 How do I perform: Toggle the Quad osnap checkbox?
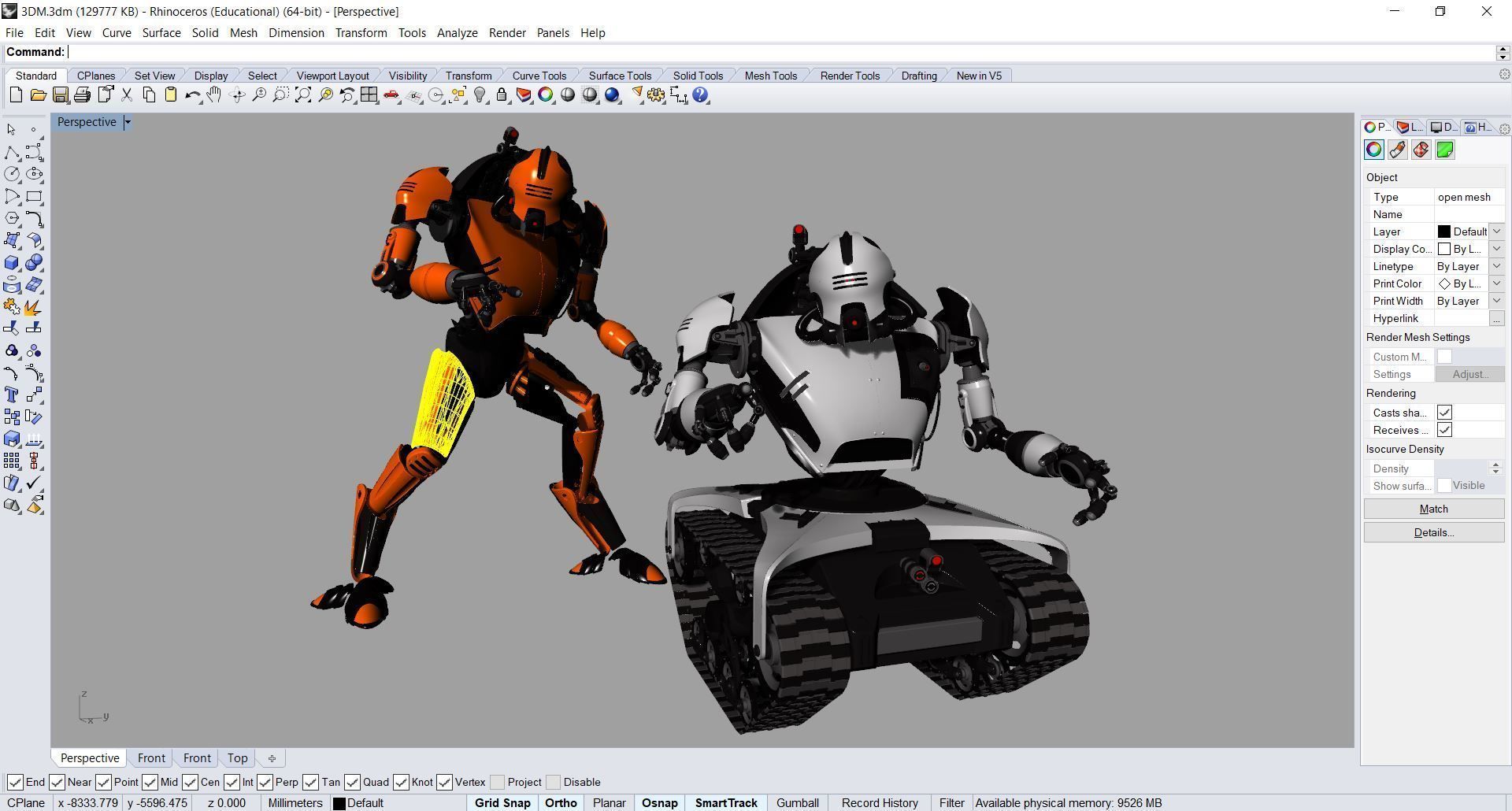(x=352, y=782)
